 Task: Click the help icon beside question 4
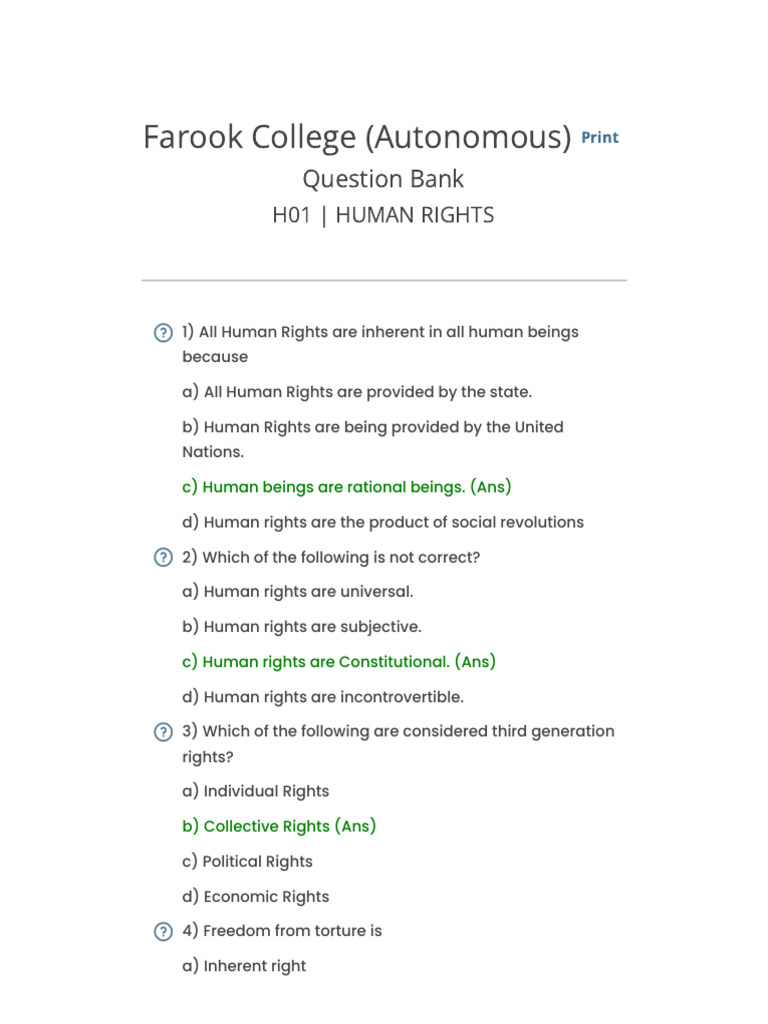tap(163, 932)
